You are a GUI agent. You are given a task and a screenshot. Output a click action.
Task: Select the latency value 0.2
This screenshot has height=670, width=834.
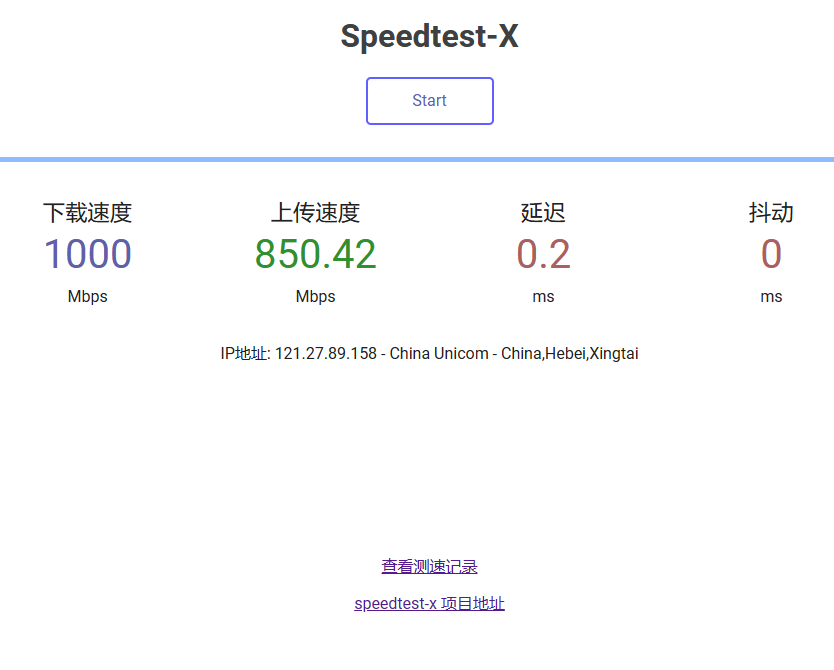tap(543, 254)
